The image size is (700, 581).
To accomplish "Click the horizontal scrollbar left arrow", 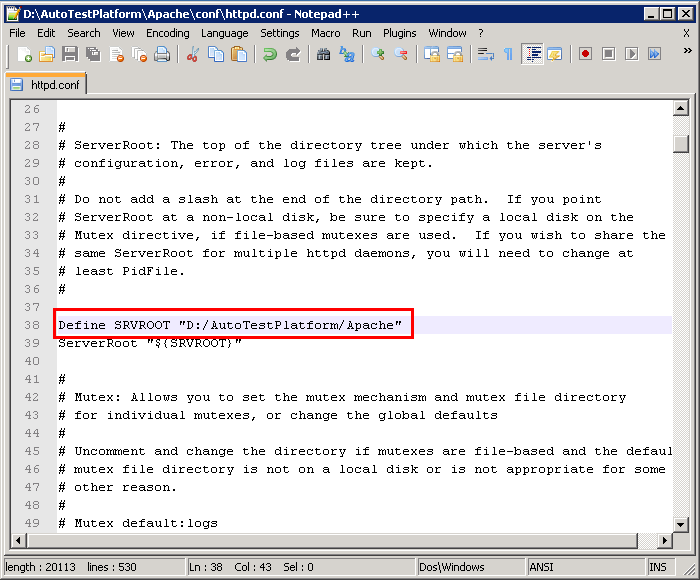I will coord(18,541).
